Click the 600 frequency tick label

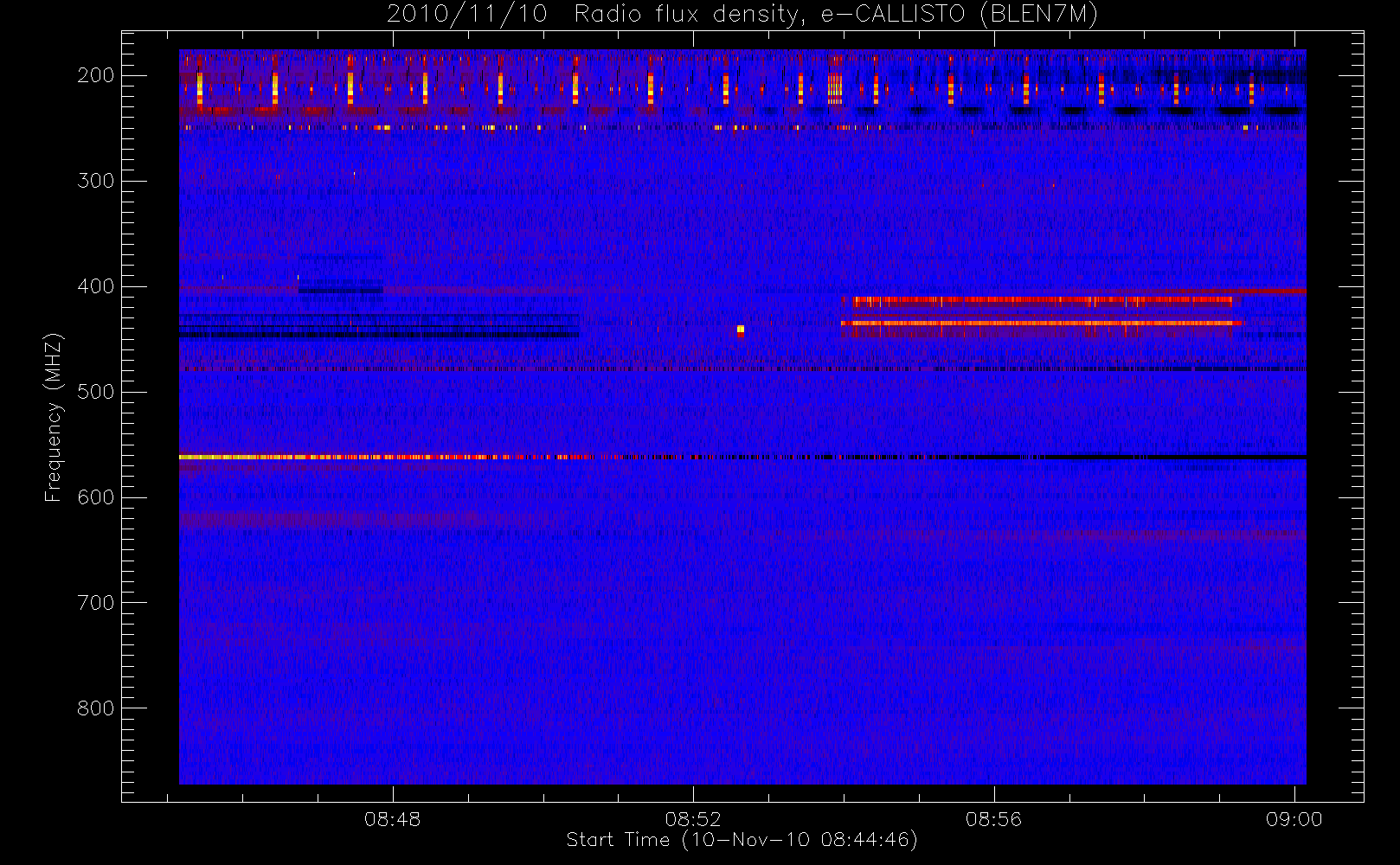click(96, 497)
